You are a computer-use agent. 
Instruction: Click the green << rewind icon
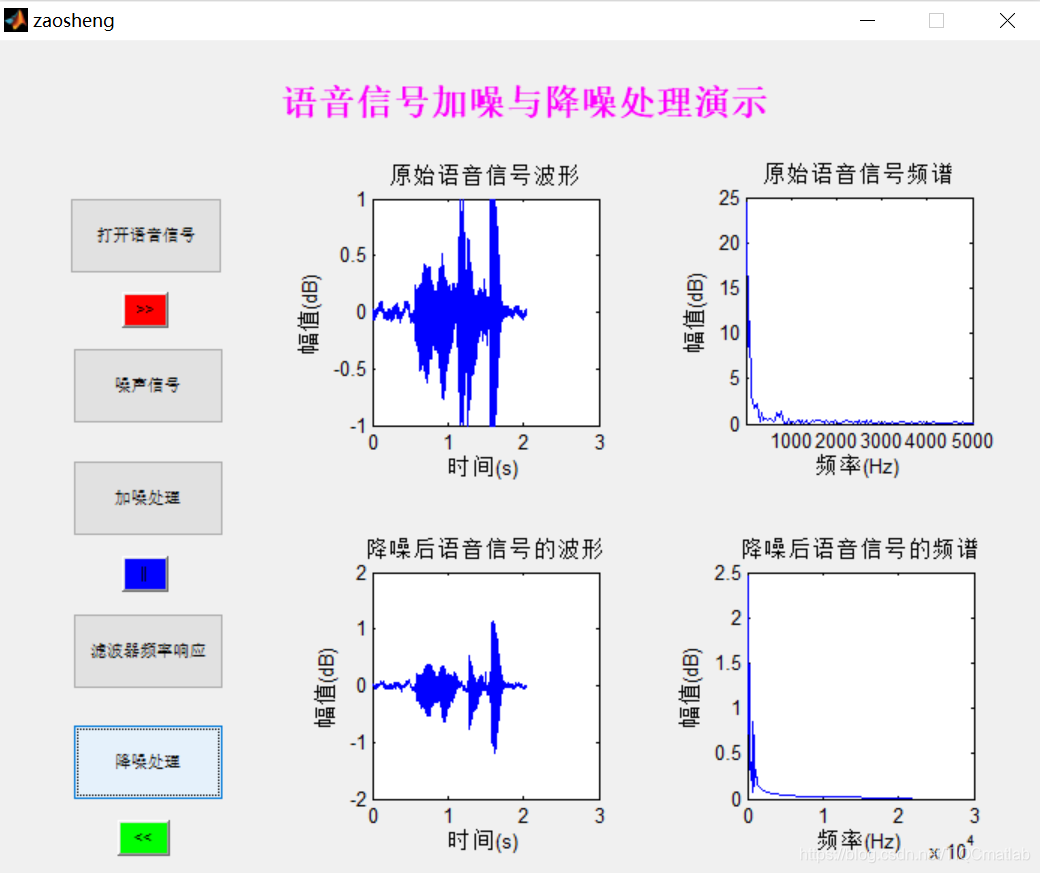tap(143, 839)
